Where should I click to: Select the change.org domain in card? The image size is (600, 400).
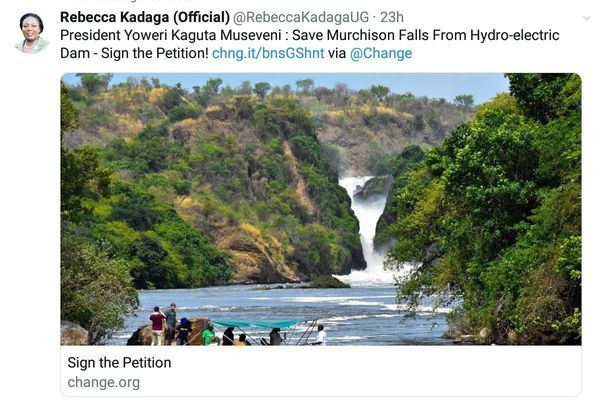click(104, 382)
